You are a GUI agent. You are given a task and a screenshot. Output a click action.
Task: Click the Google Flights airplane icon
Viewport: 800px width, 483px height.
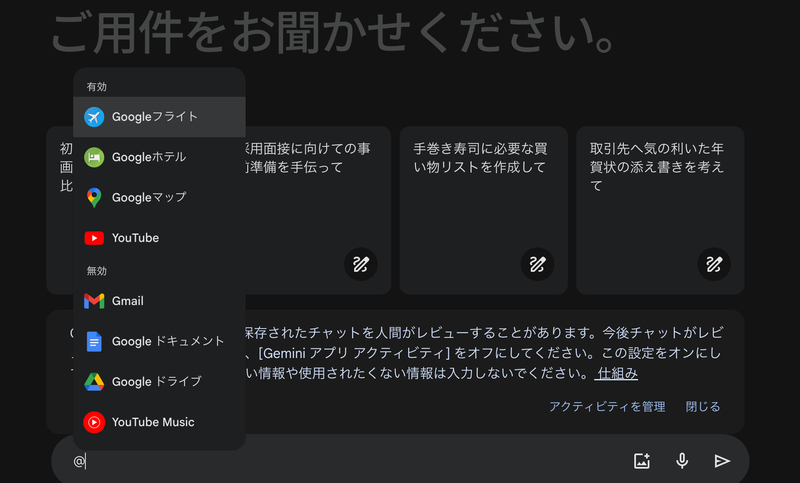[94, 117]
